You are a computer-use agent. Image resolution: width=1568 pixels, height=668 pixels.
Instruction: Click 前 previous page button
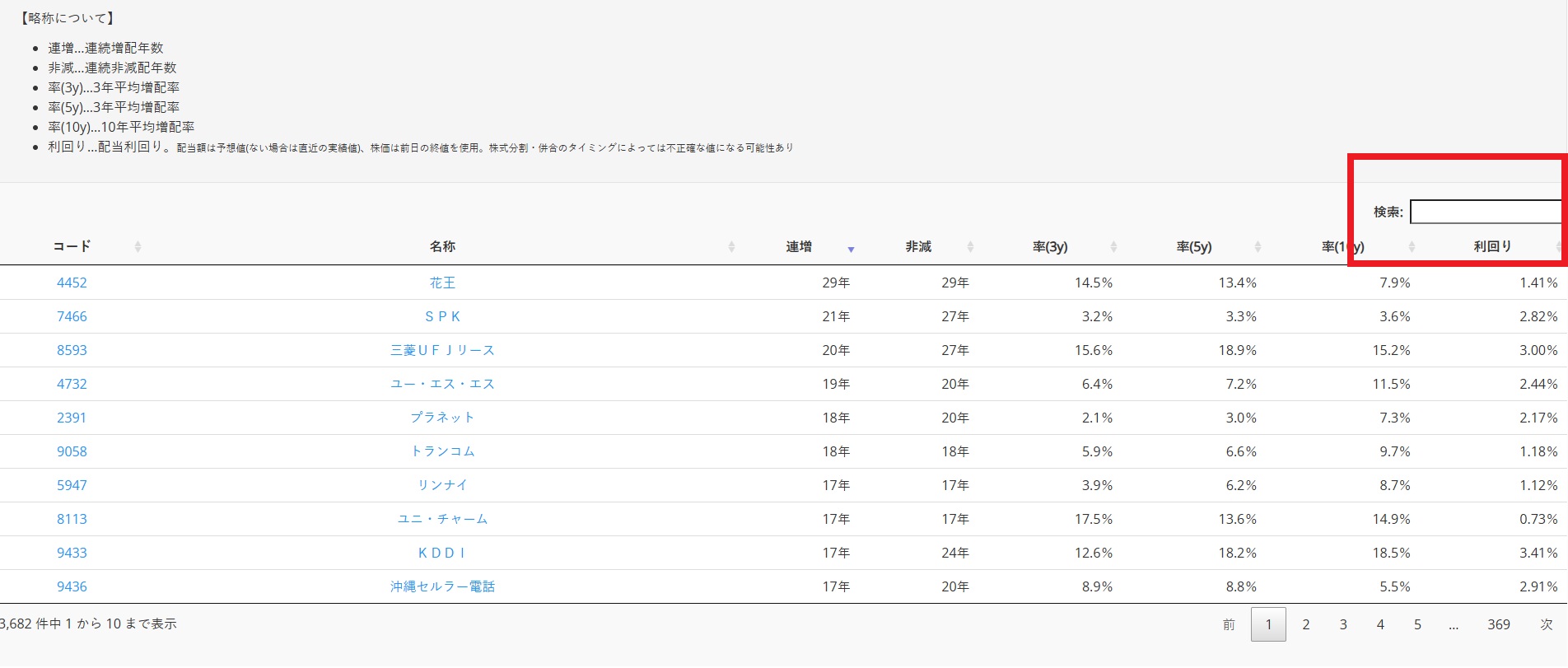click(x=1229, y=625)
